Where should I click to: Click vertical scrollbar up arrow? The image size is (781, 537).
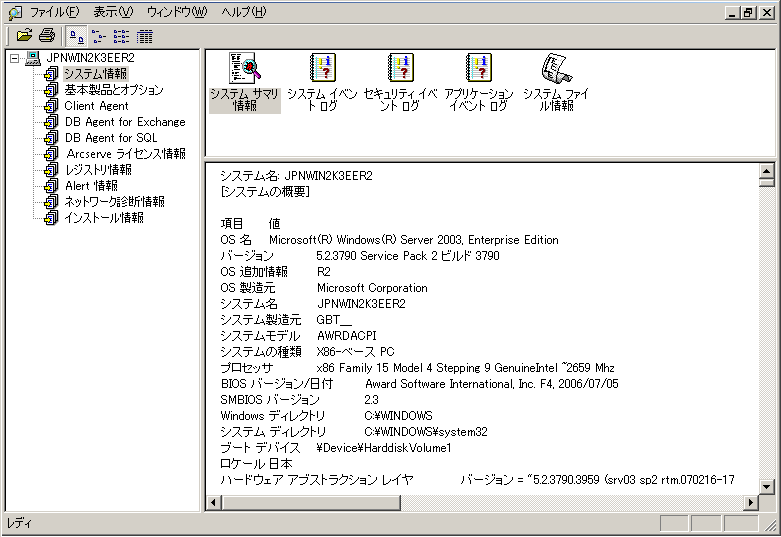point(767,171)
